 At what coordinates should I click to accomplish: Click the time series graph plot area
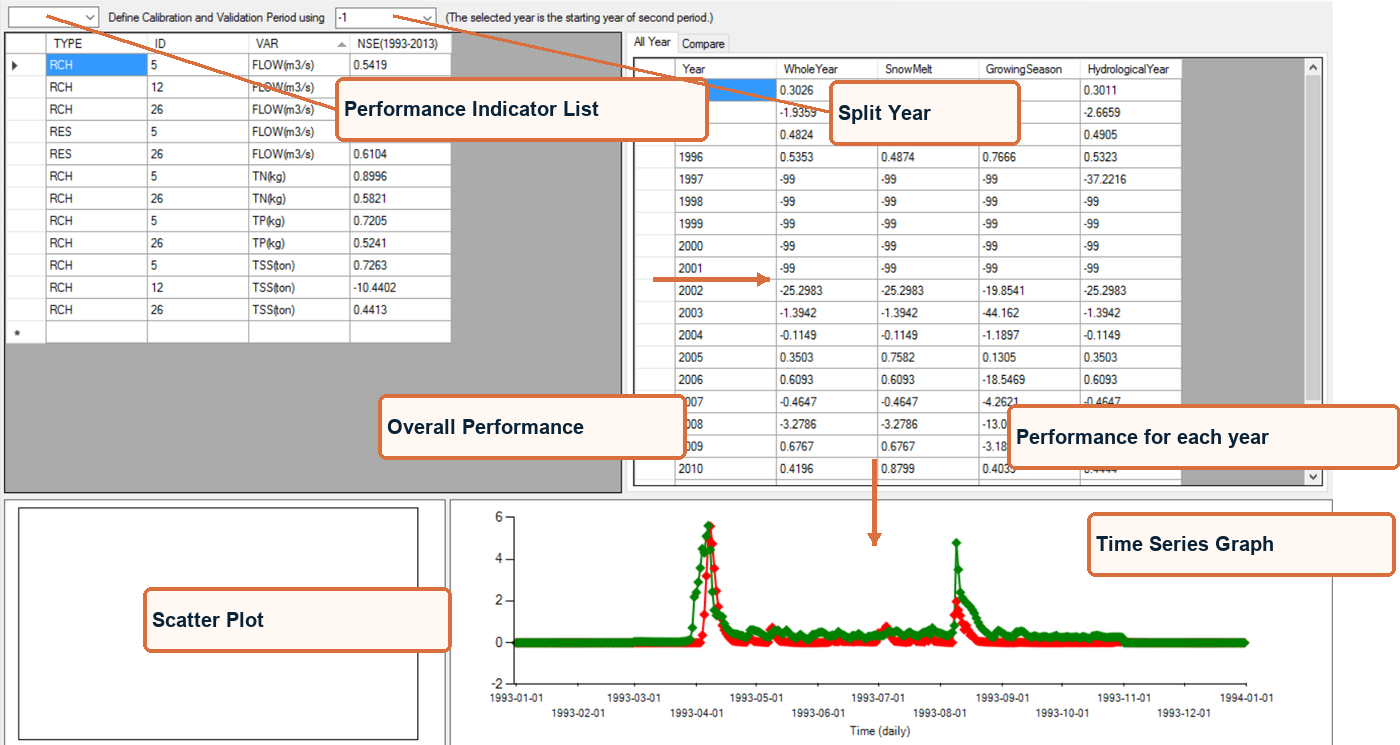coord(880,600)
